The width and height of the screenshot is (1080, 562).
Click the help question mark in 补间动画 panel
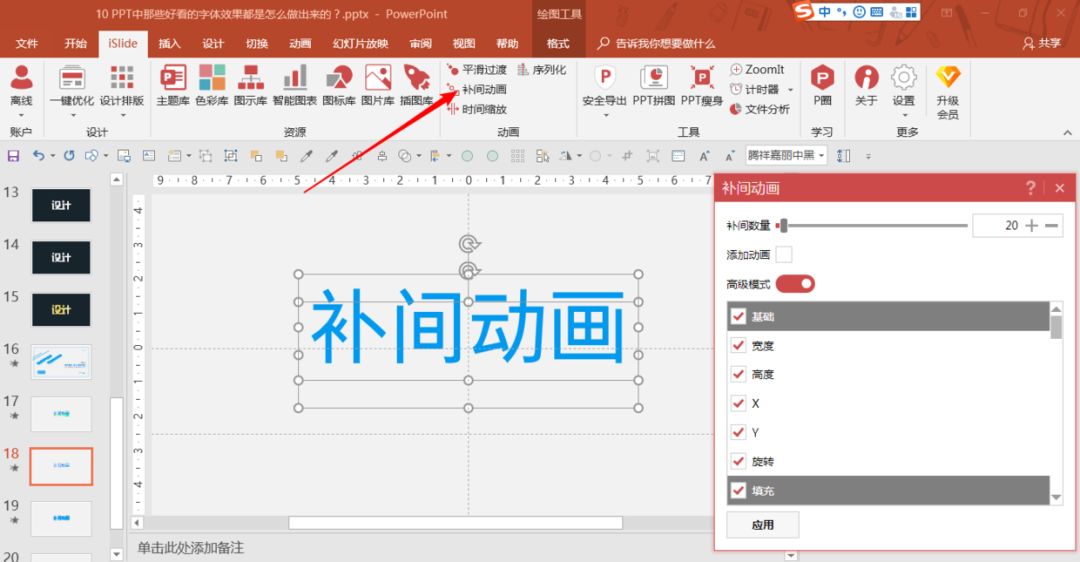[x=1030, y=188]
